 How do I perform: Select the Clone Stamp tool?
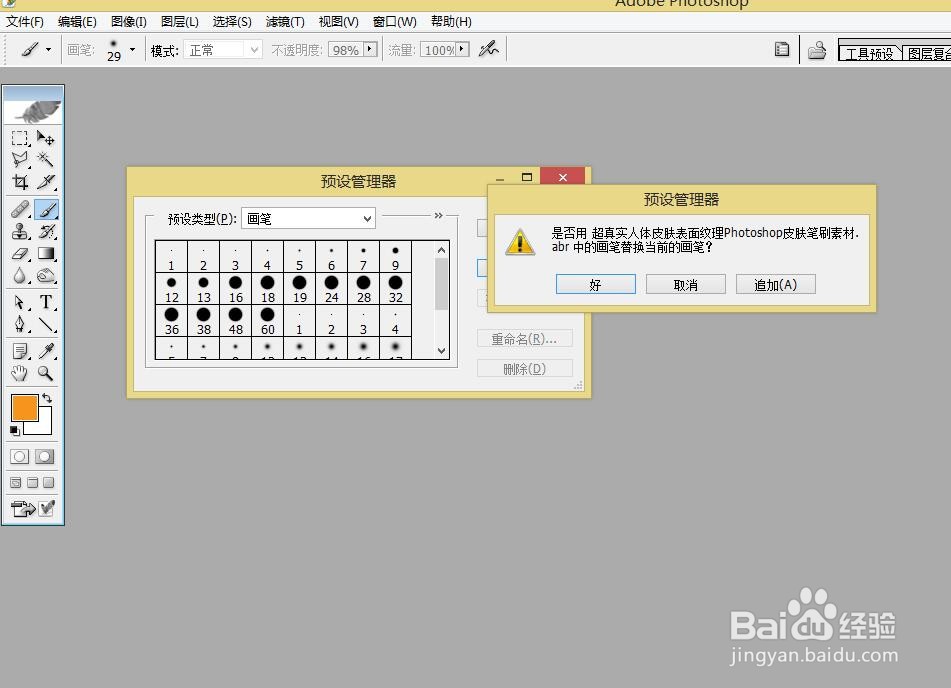pos(20,232)
